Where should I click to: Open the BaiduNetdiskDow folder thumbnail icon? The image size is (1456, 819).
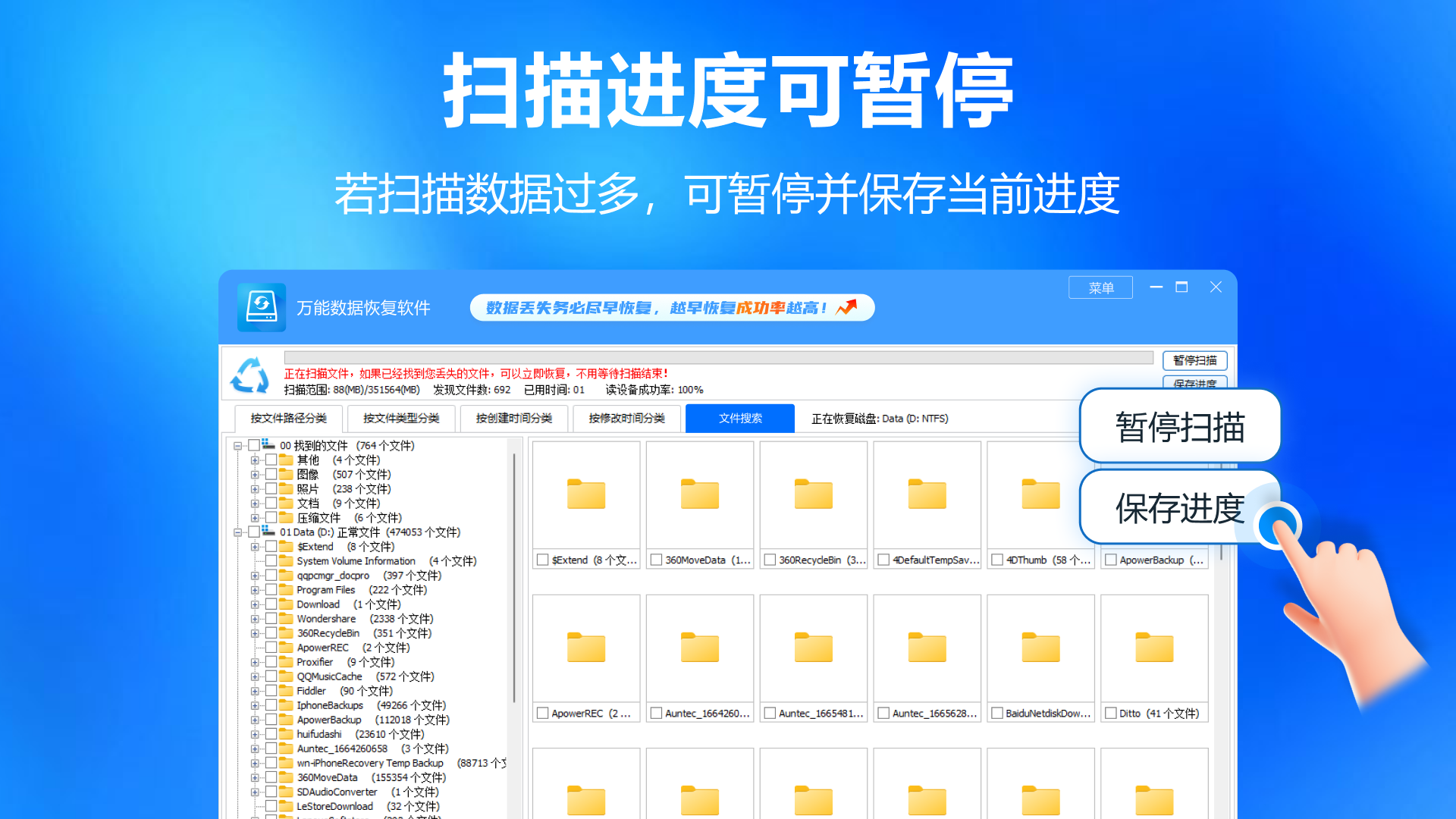pyautogui.click(x=1041, y=648)
